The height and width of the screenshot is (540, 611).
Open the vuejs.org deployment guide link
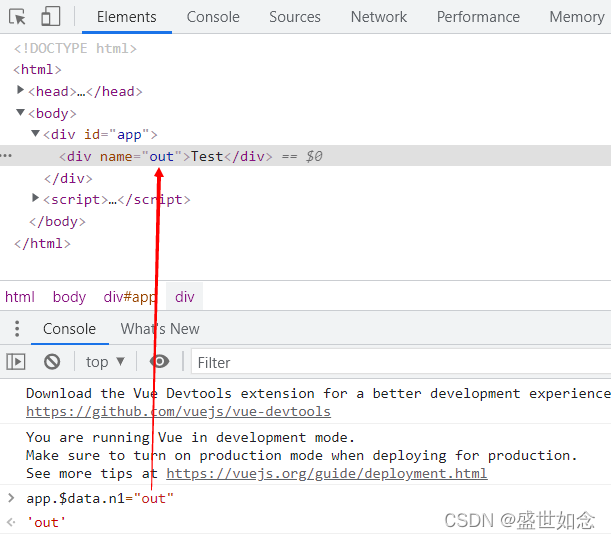(327, 473)
